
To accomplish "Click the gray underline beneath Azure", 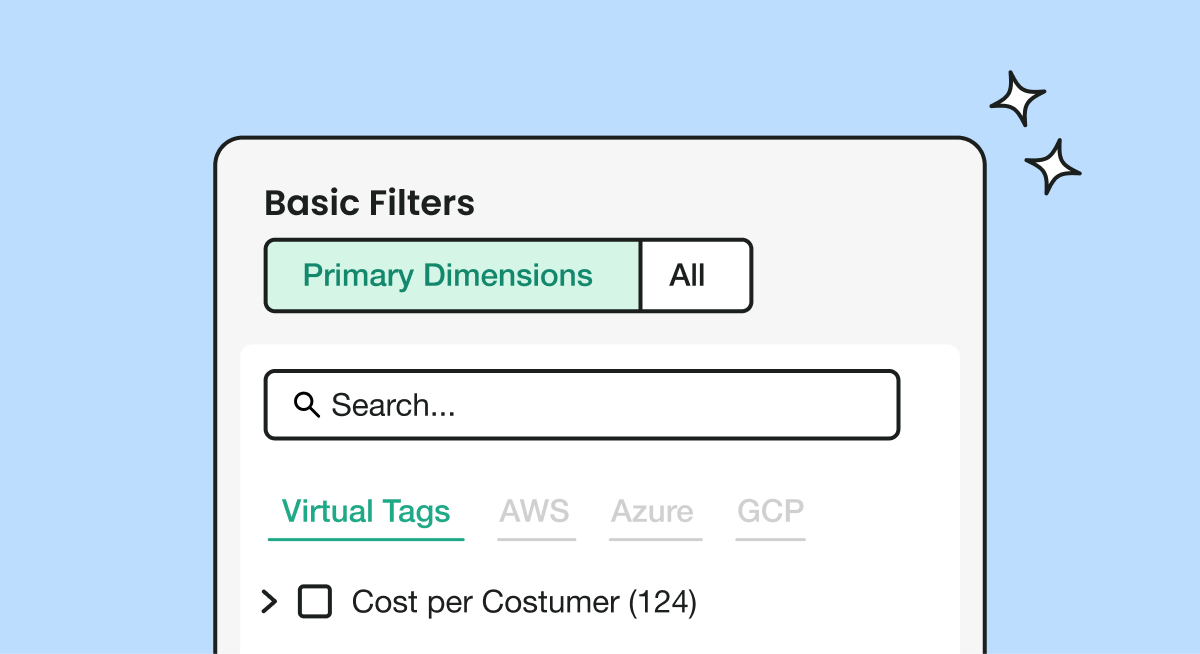I will [x=655, y=540].
